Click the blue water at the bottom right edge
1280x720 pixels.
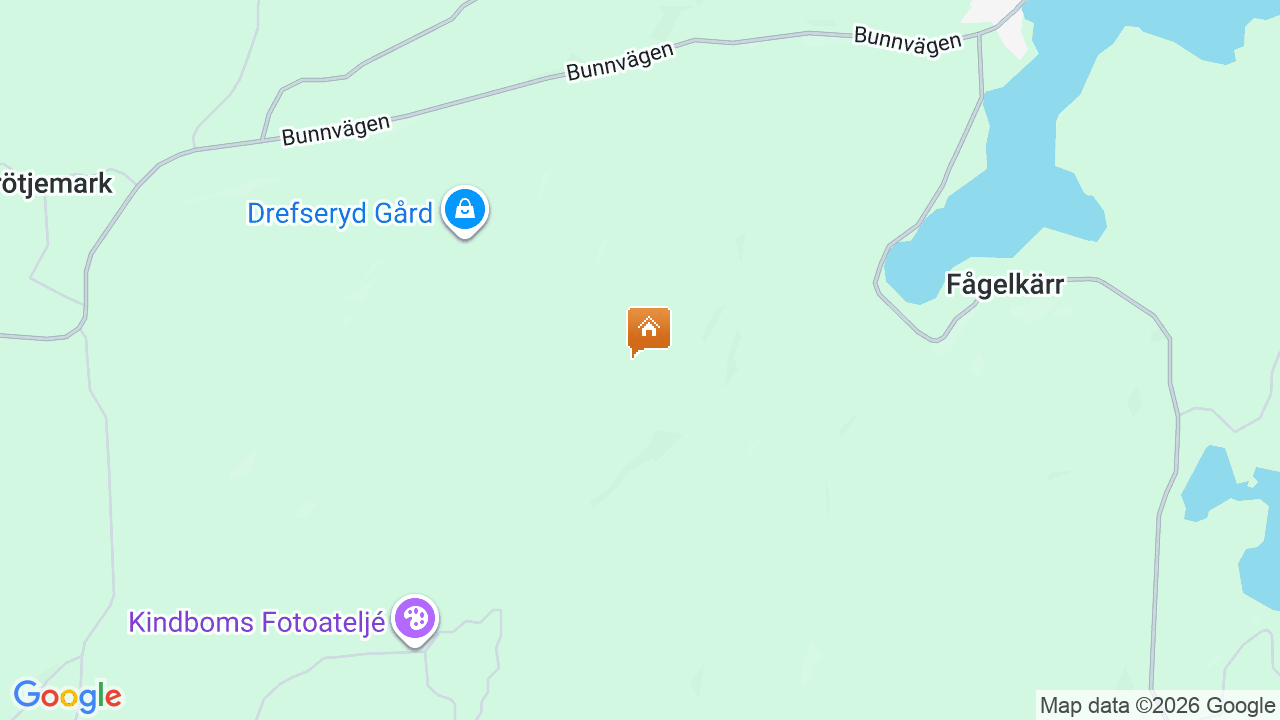(x=1262, y=575)
